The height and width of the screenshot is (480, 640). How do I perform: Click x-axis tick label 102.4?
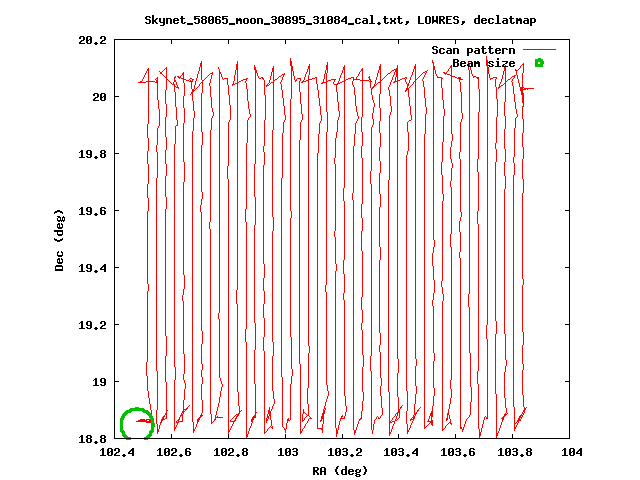[x=117, y=452]
